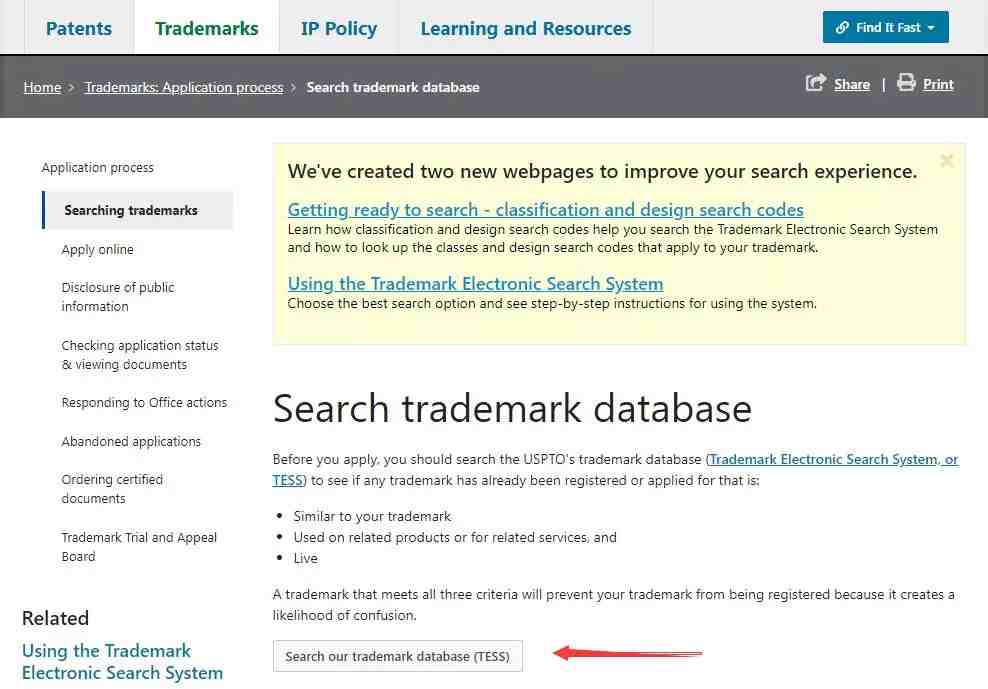Click the 'Similar to your trademark' bullet
The width and height of the screenshot is (988, 689).
(x=372, y=516)
